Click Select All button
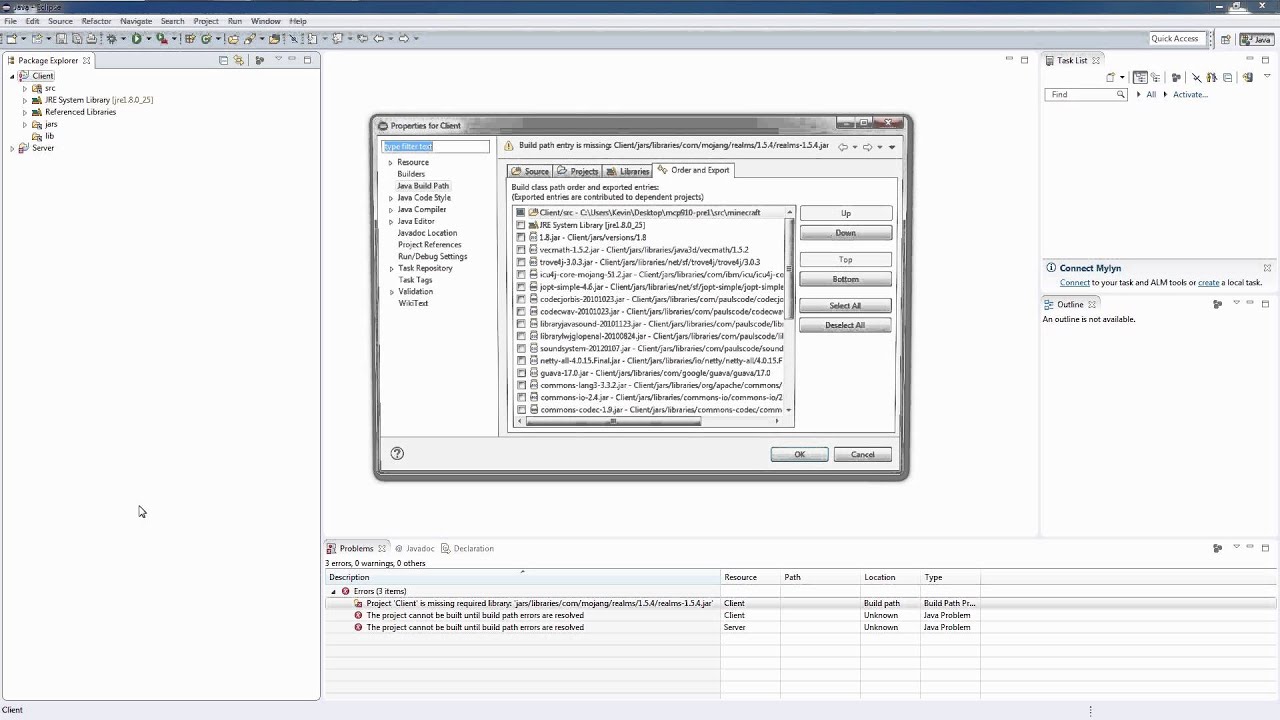The height and width of the screenshot is (720, 1280). point(845,305)
